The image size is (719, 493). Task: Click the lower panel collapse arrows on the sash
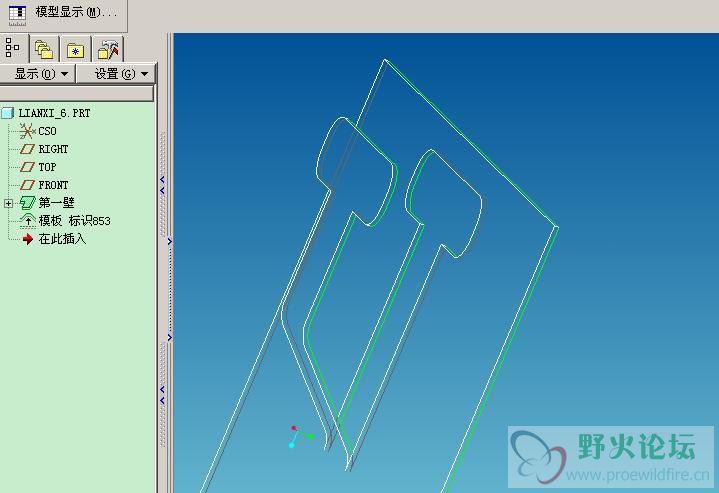pyautogui.click(x=162, y=394)
